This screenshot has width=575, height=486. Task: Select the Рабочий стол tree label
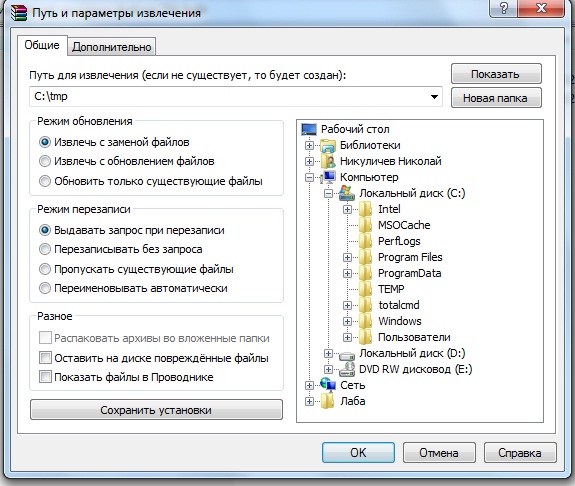[355, 129]
